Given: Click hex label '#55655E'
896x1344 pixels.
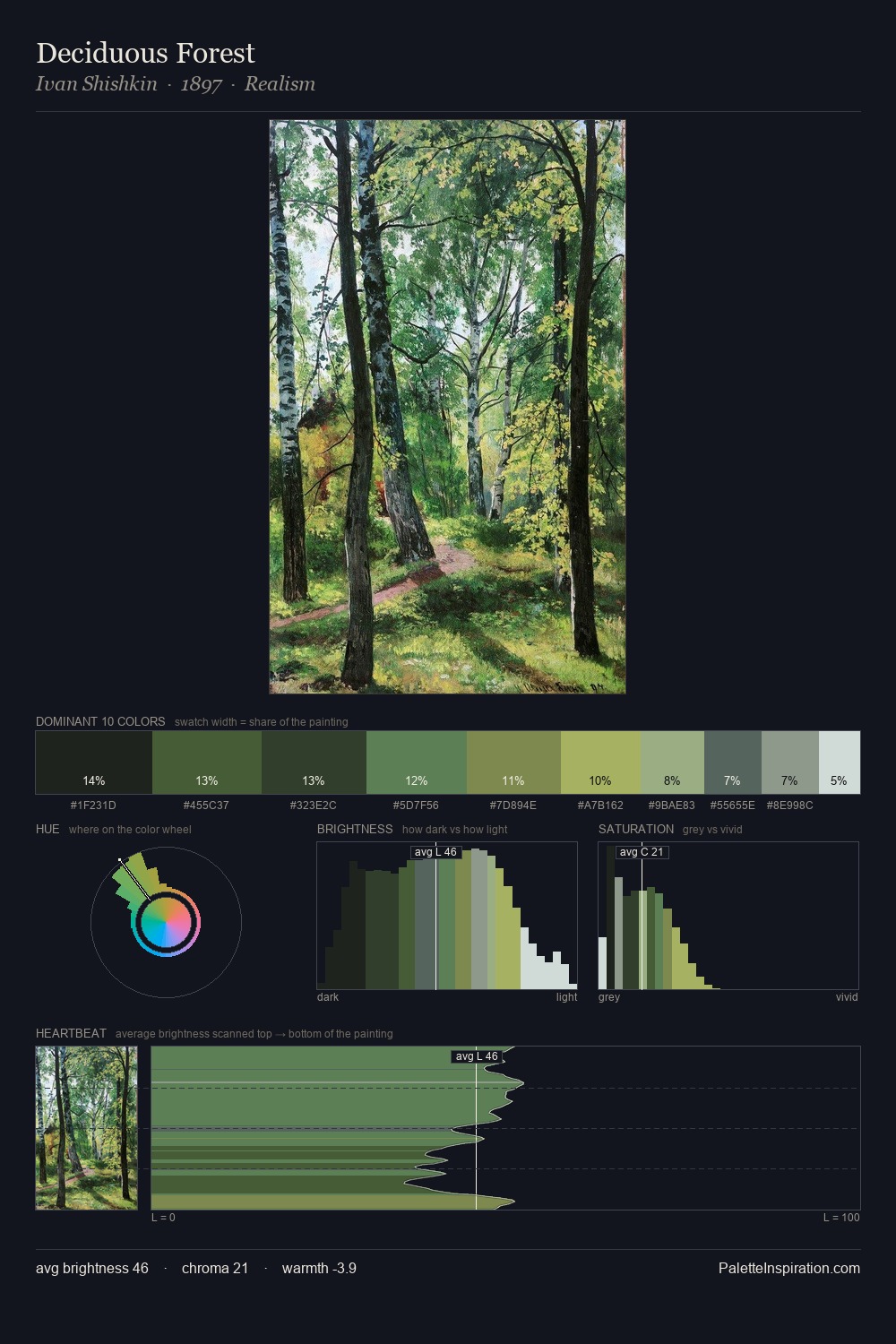Looking at the screenshot, I should [x=732, y=806].
